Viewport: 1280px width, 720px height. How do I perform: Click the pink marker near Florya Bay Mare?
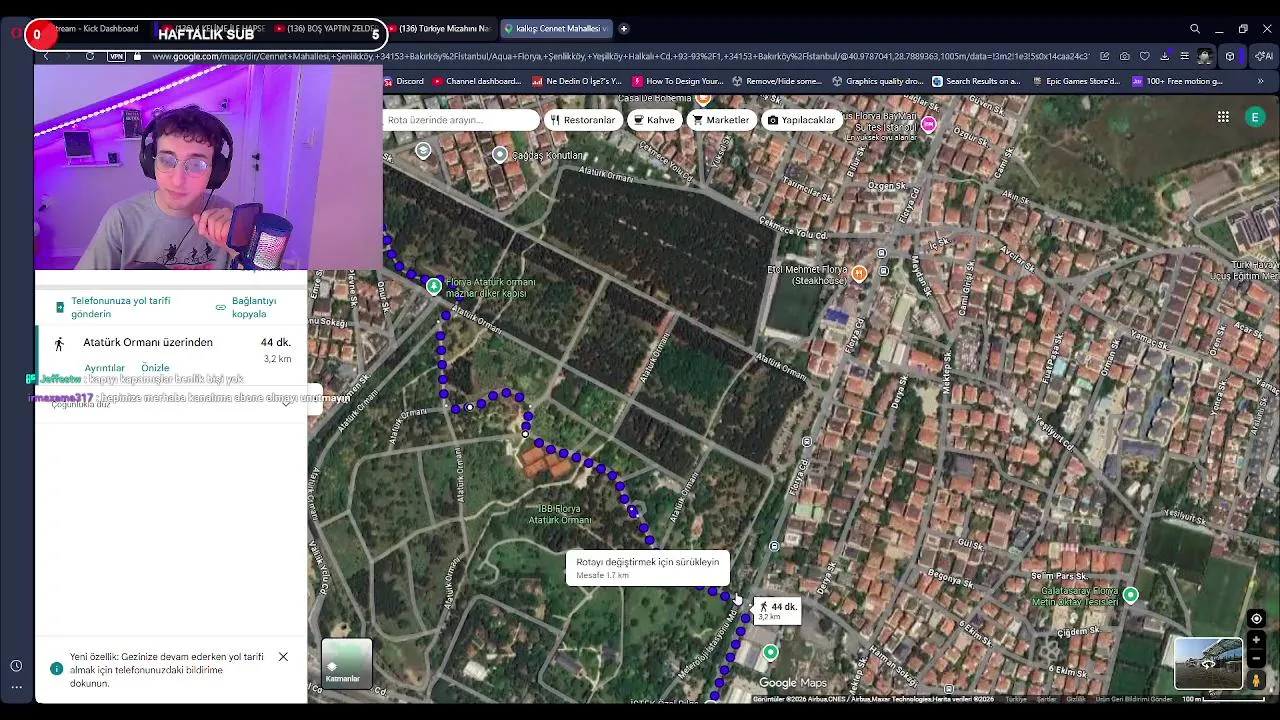point(928,124)
